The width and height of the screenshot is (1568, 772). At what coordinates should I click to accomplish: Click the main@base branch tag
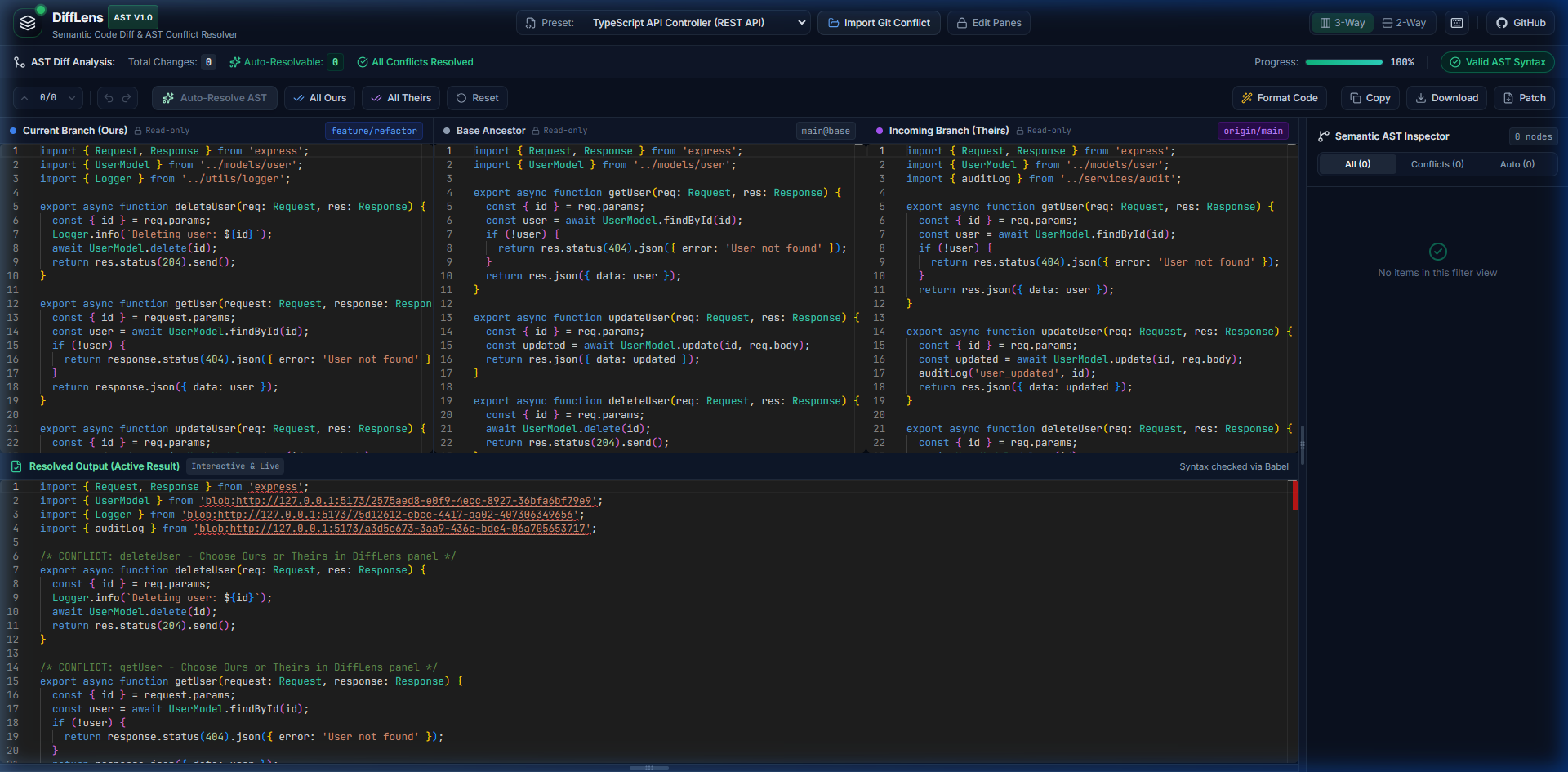click(826, 131)
